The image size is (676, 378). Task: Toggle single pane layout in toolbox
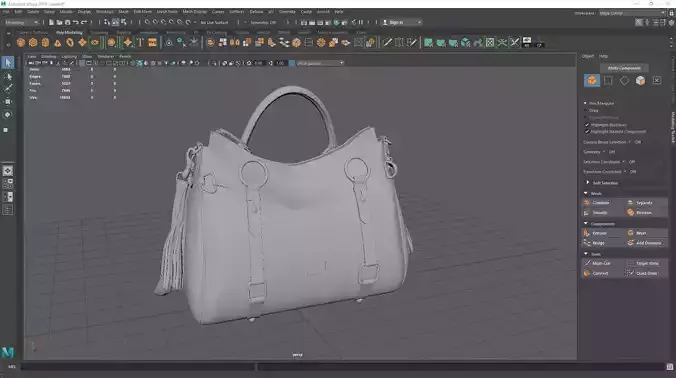(8, 171)
